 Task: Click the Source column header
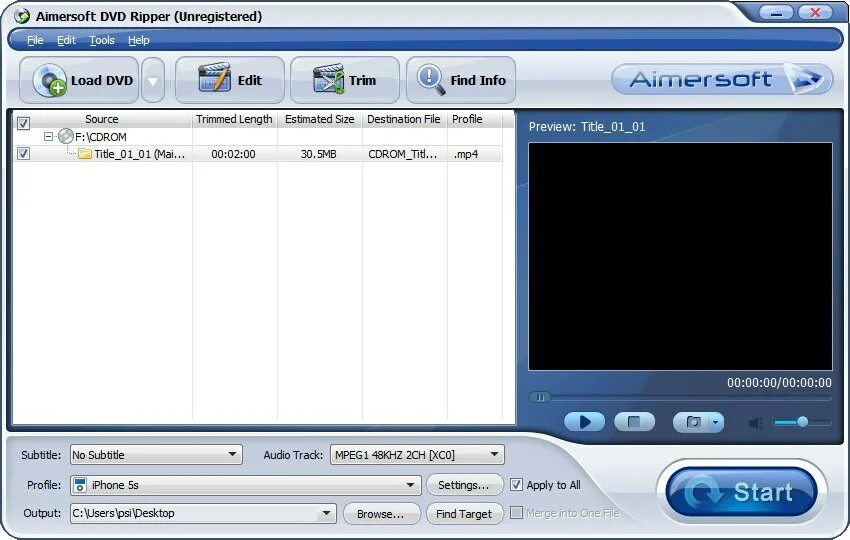pos(102,119)
